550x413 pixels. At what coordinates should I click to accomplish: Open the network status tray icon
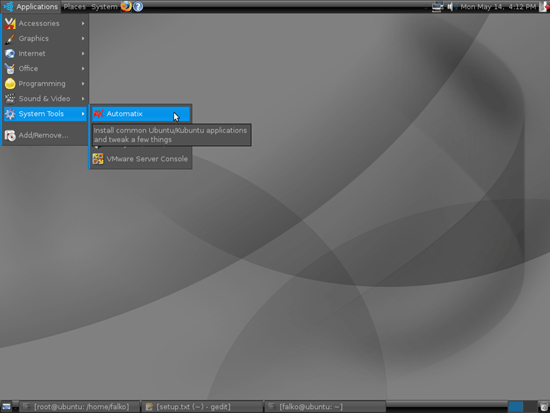(x=437, y=7)
